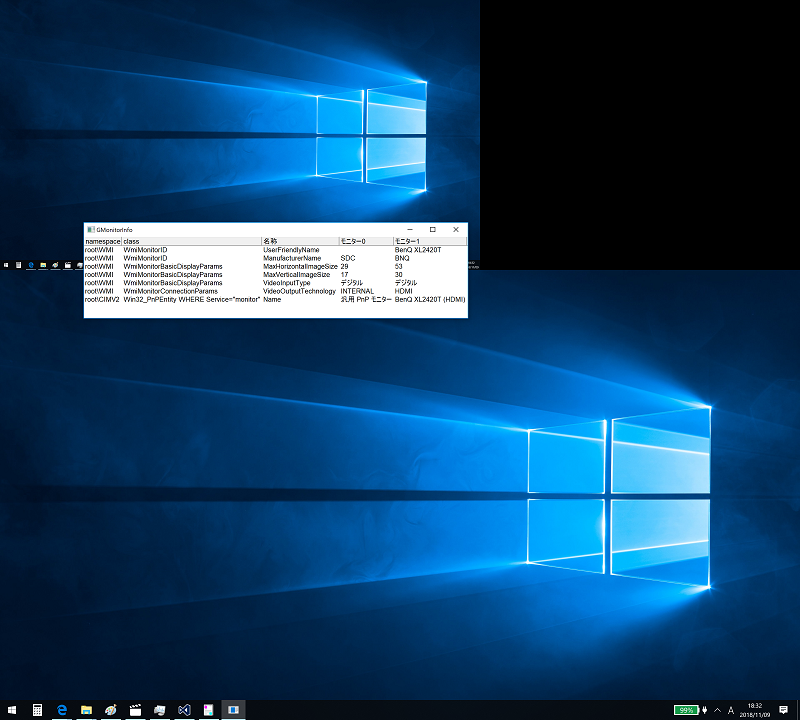Open Paint on the upper monitor's small taskbar

(55, 265)
